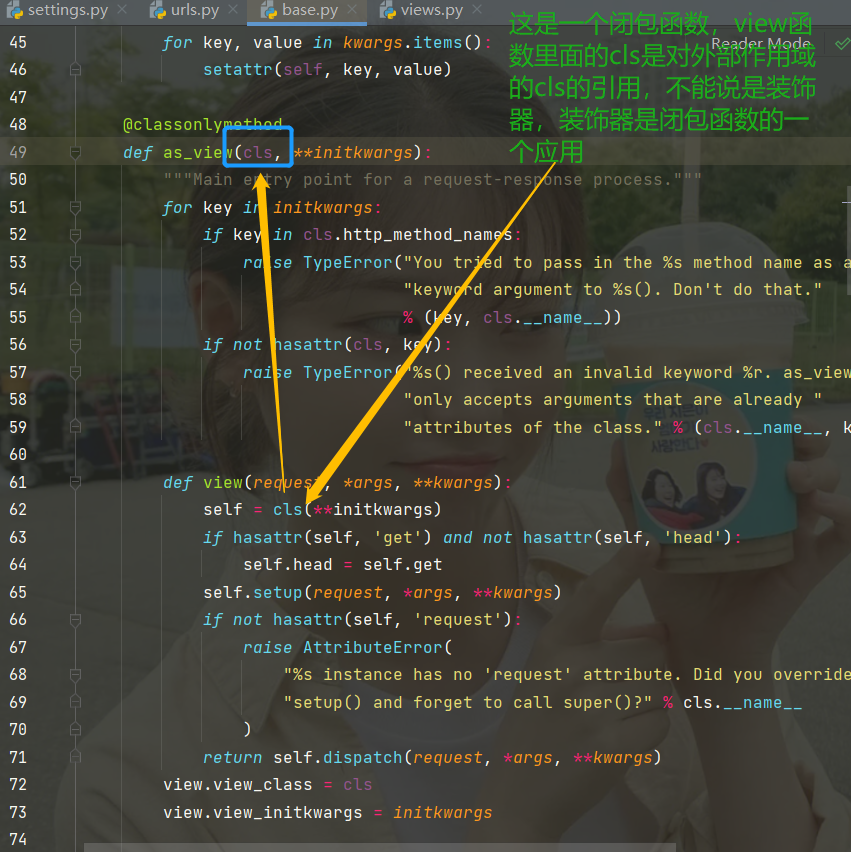Click the cls call on line 62

[287, 510]
